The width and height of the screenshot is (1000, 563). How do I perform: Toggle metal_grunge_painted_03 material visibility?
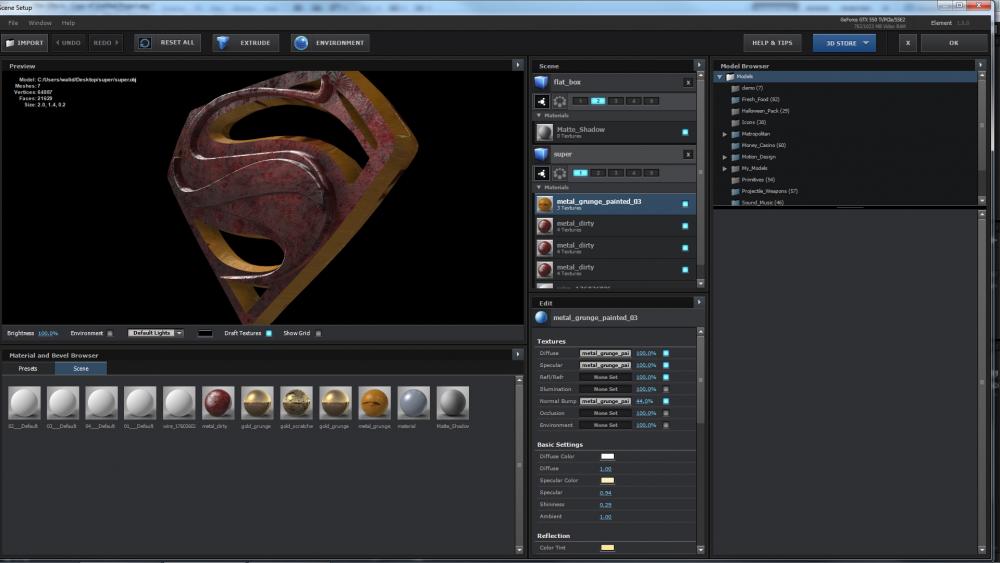[685, 204]
